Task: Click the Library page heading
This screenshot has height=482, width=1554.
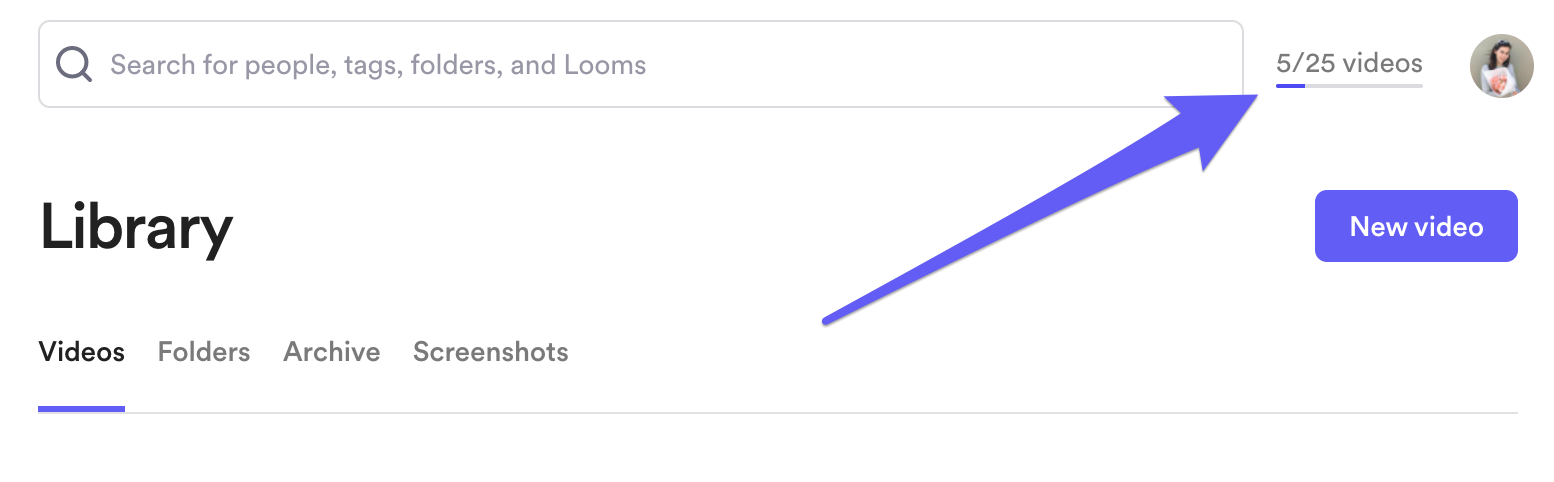Action: (136, 228)
